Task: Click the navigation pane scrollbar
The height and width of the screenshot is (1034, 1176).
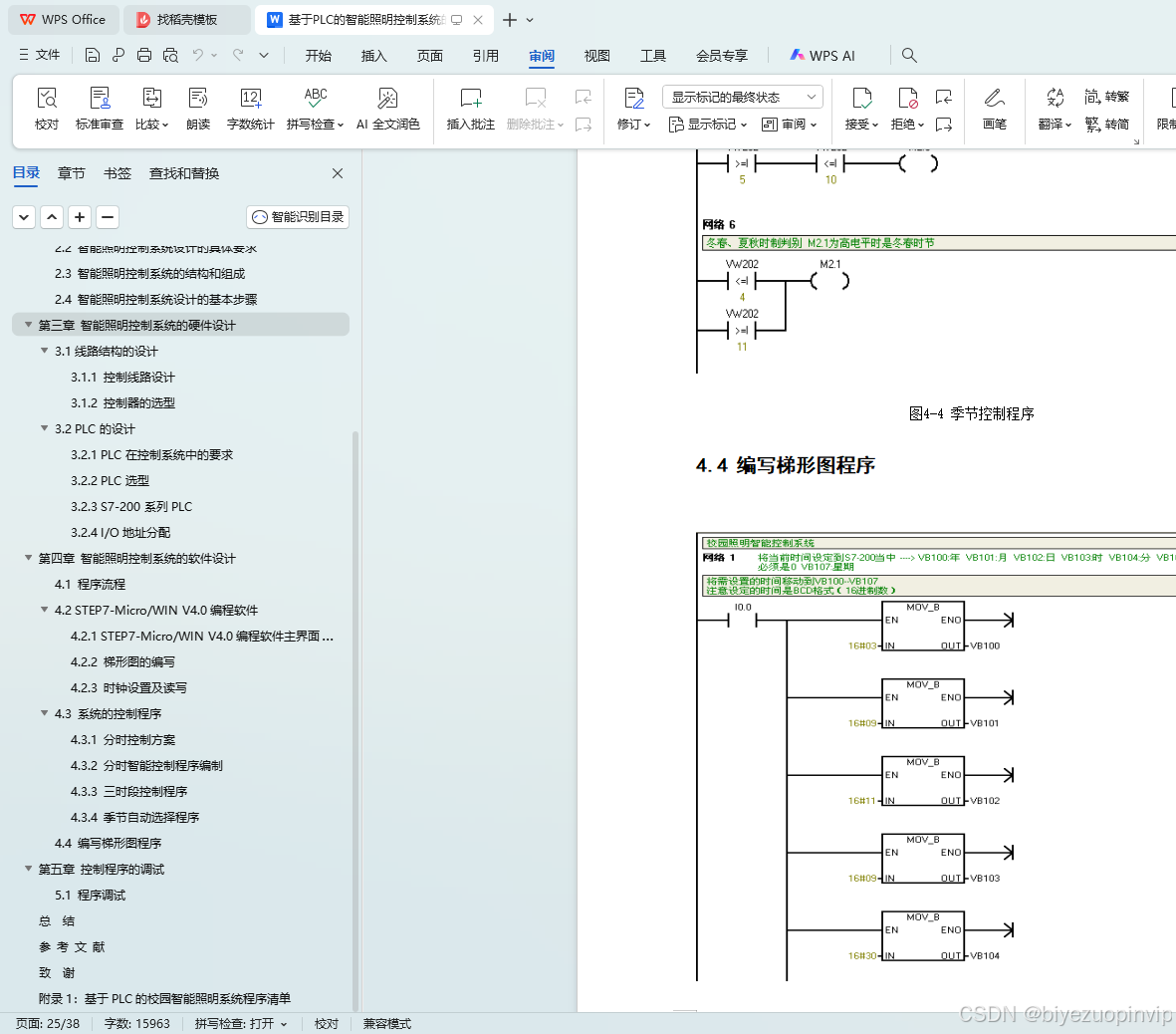Action: point(355,720)
